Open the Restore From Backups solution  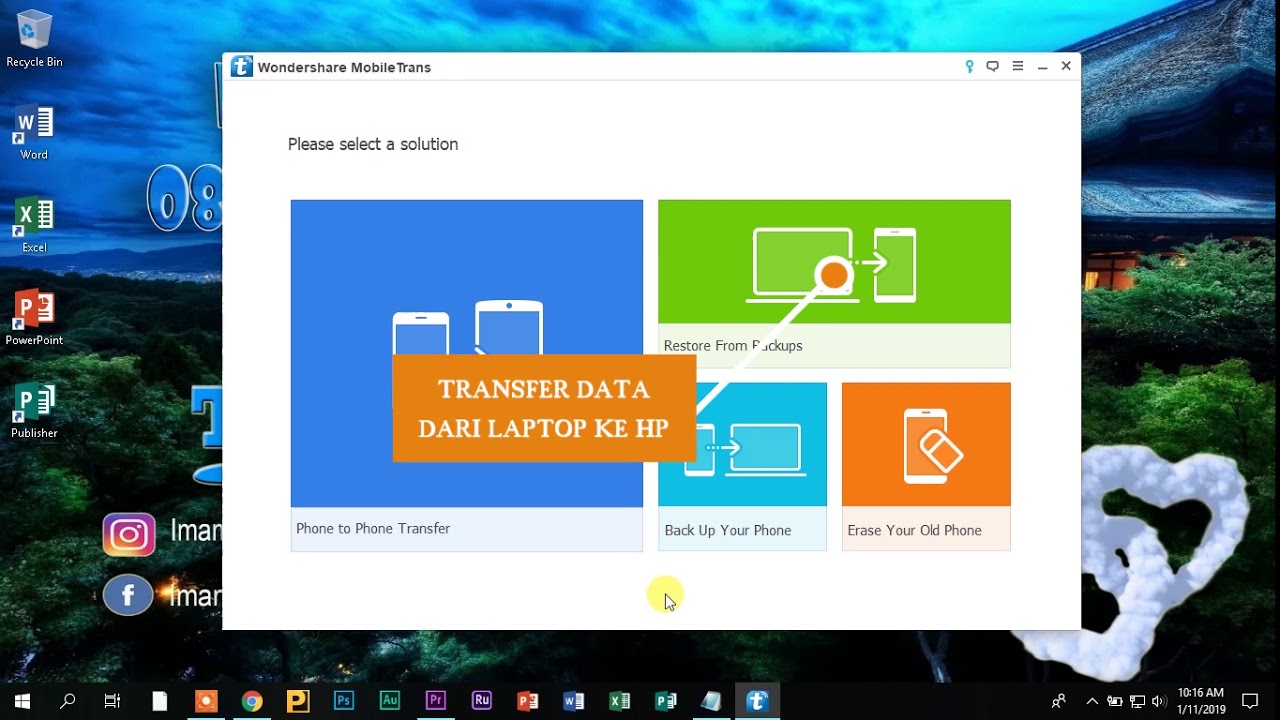834,284
